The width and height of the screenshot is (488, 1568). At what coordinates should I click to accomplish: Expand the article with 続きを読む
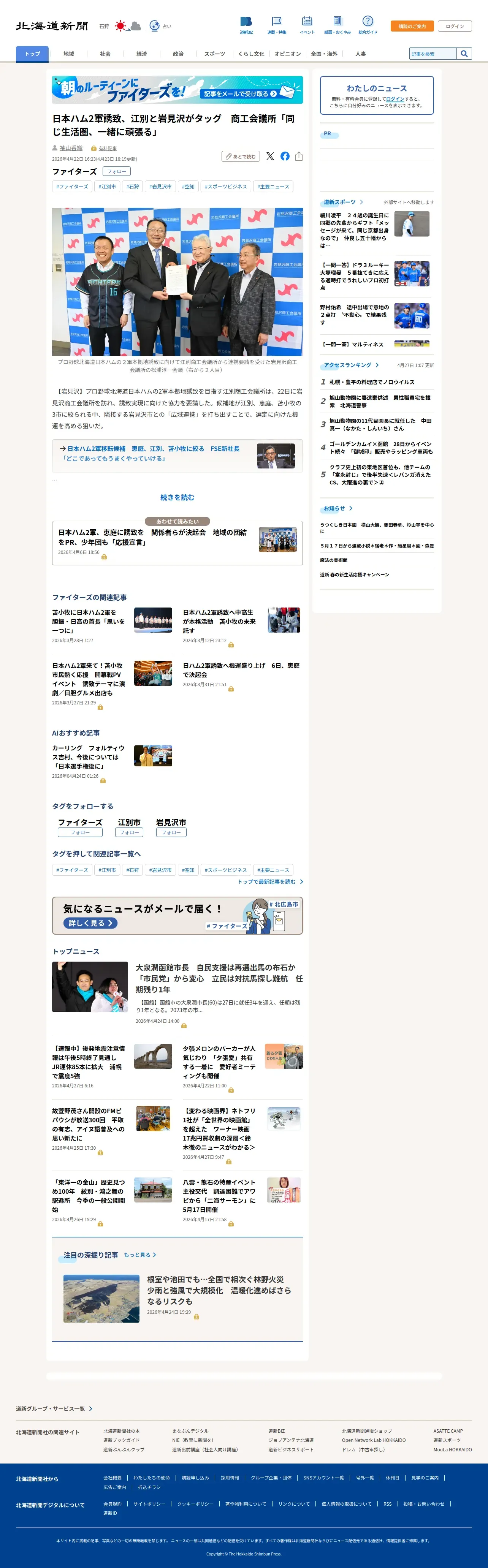[x=177, y=497]
